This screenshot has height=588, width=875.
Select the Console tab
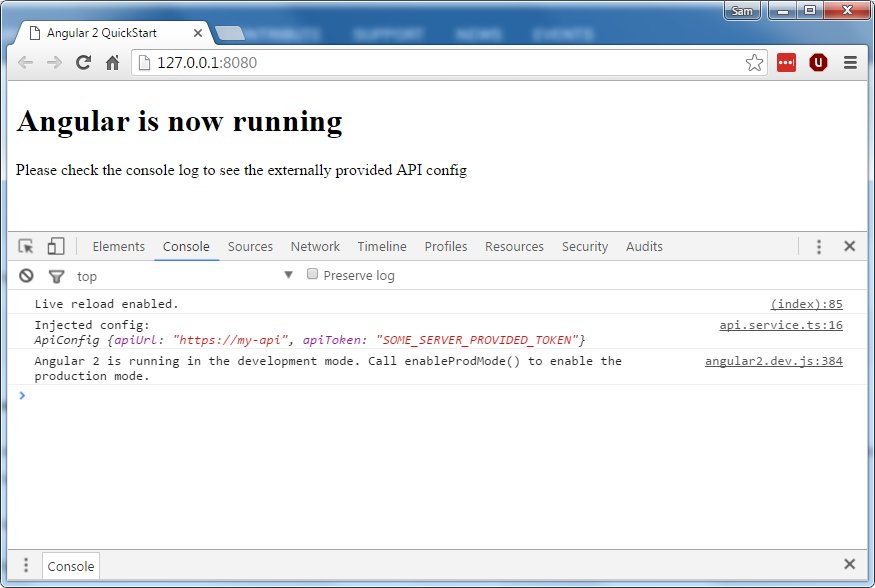(186, 247)
